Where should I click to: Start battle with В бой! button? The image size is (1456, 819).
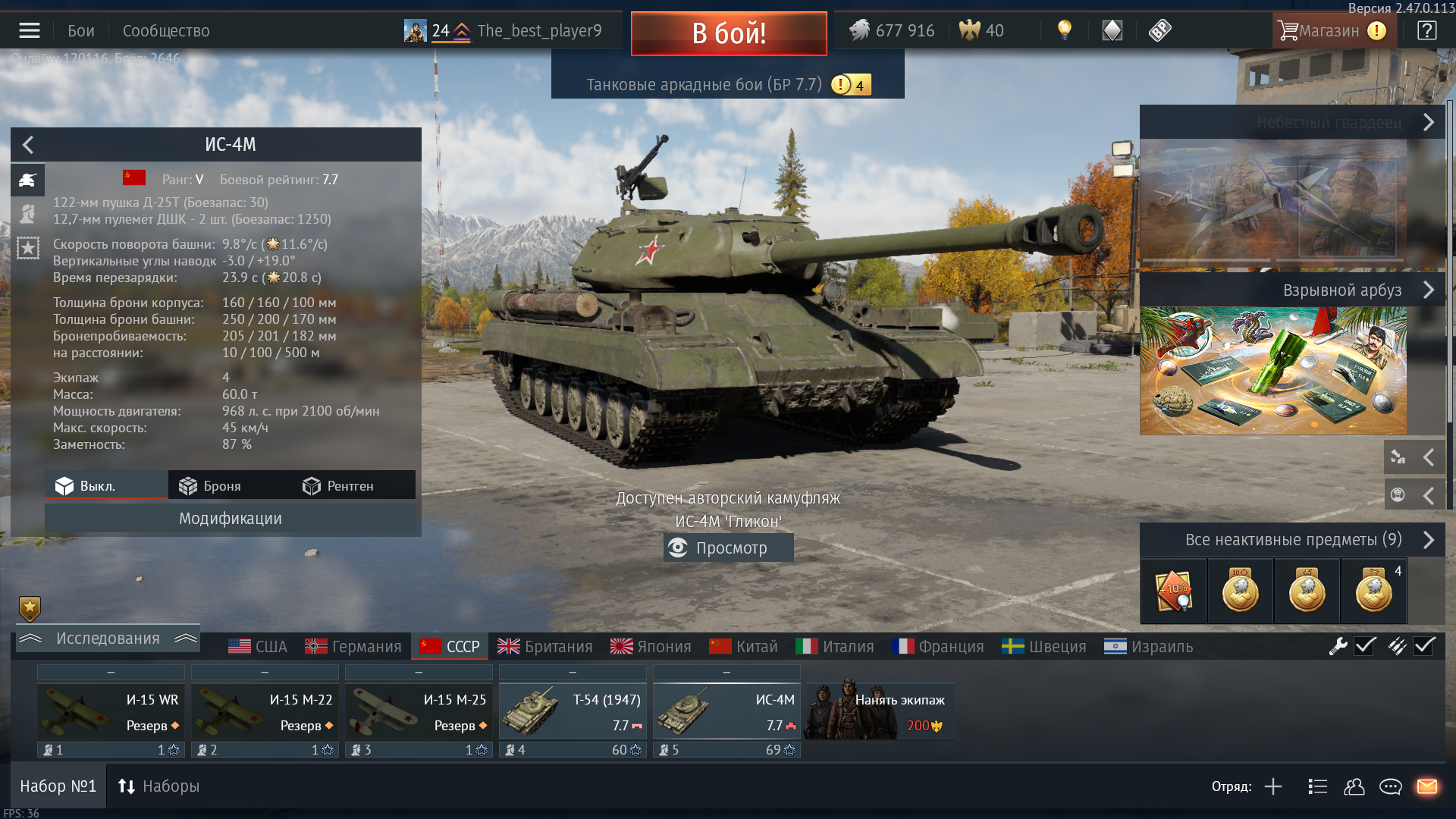729,33
